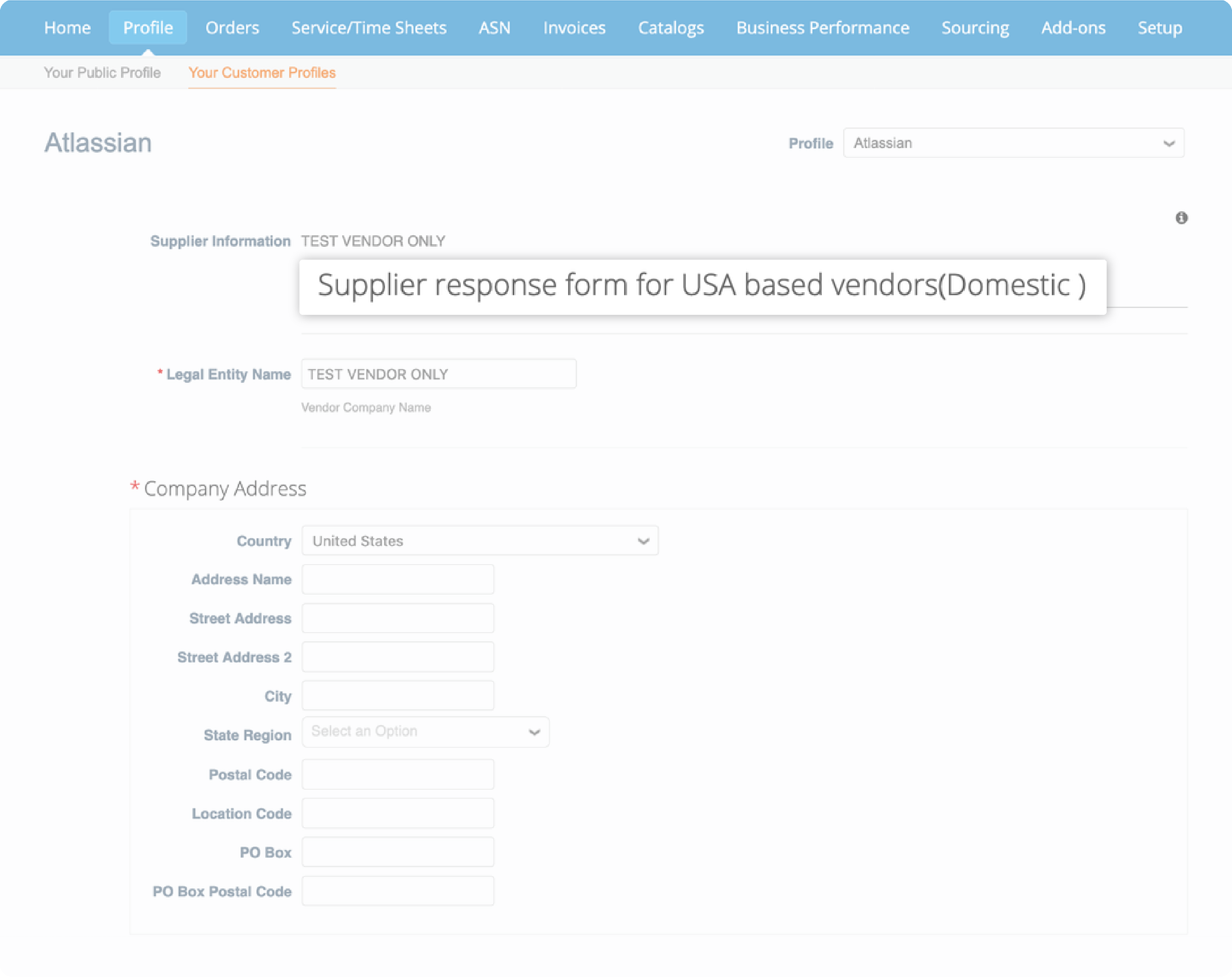Viewport: 1232px width, 977px height.
Task: Expand the State Region dropdown
Action: 426,731
